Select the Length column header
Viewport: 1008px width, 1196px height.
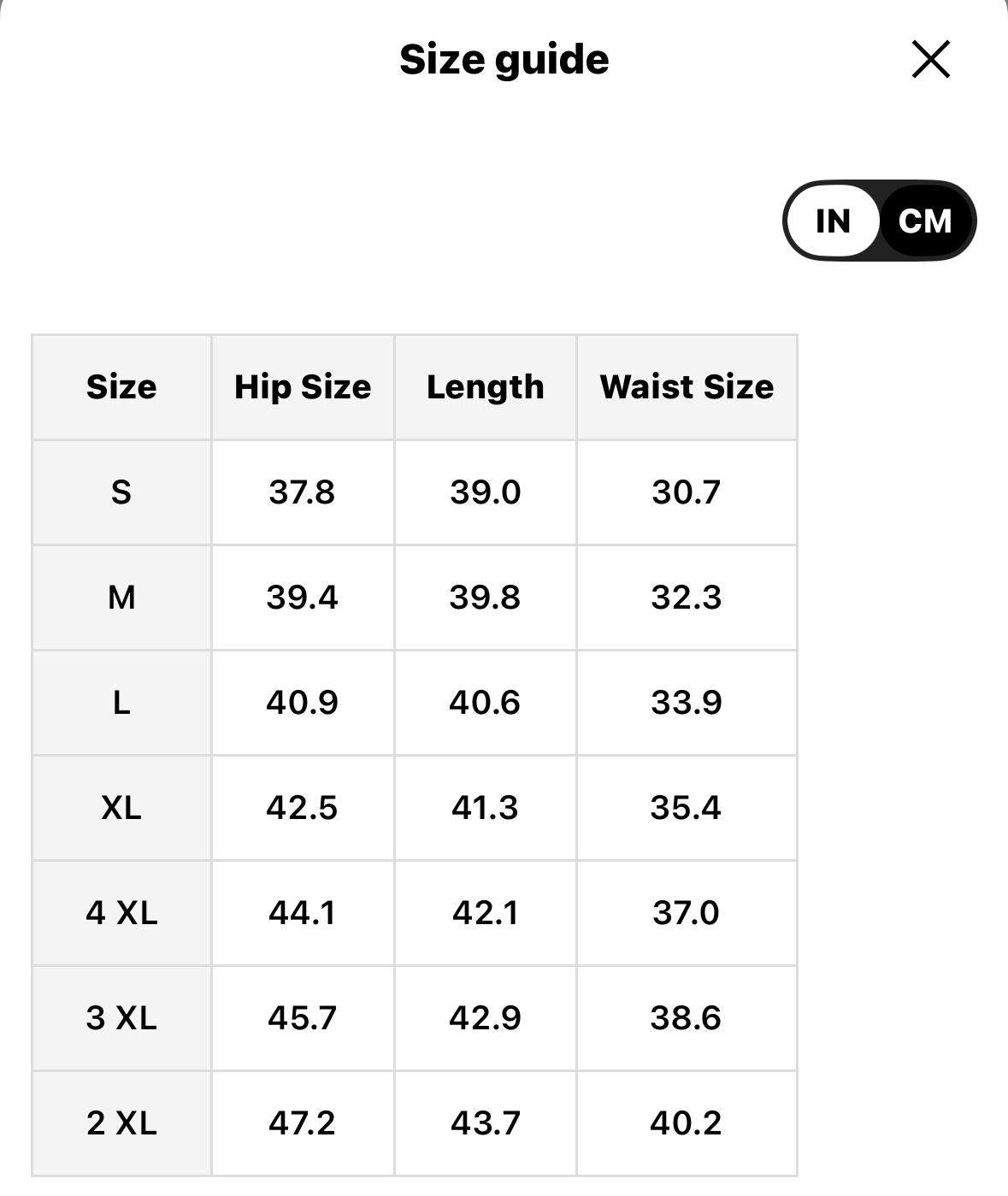485,387
